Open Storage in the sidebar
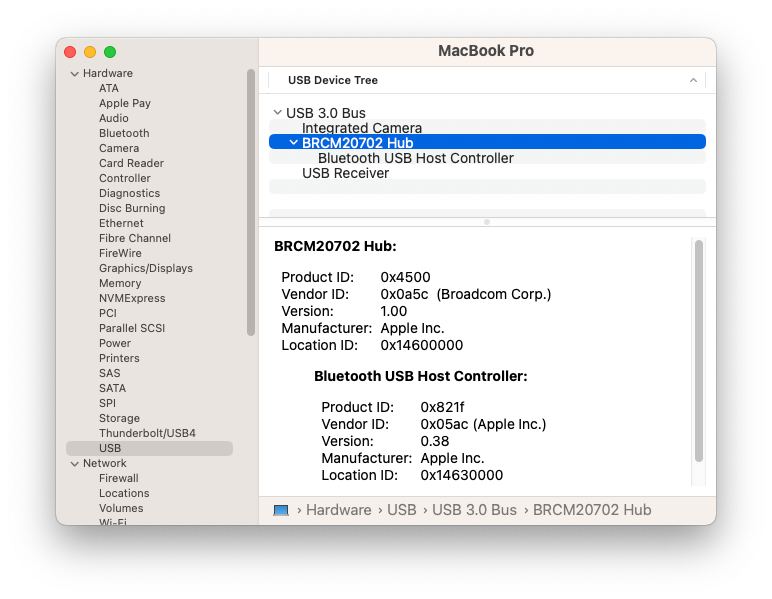Viewport: 772px width, 599px height. [x=119, y=418]
